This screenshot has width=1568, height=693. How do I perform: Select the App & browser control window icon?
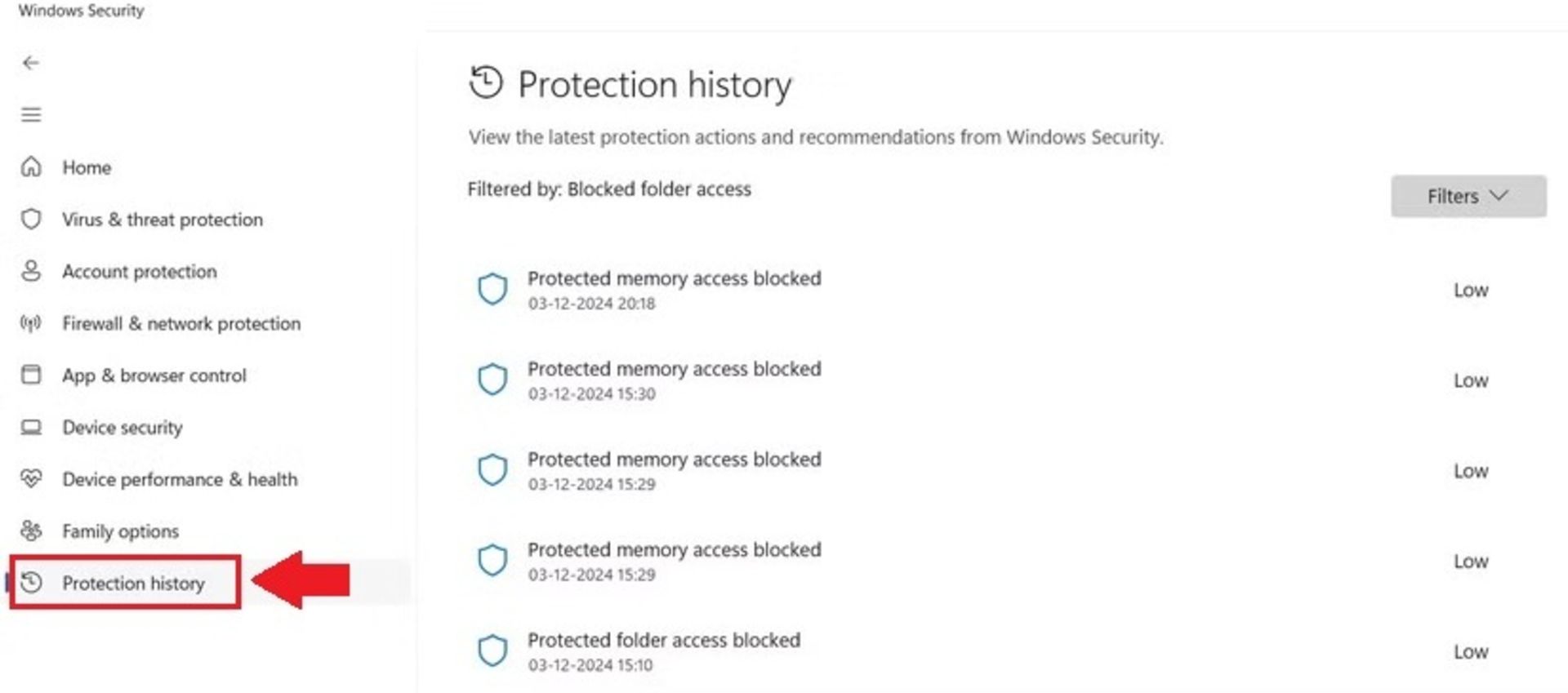[31, 375]
